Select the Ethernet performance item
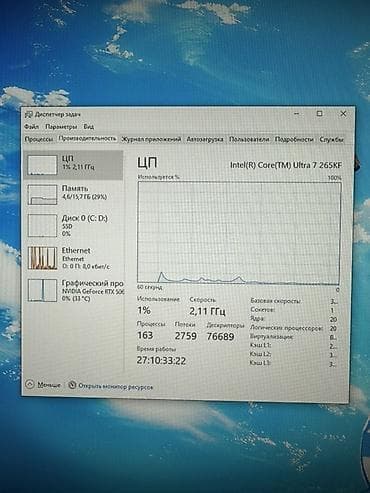The image size is (370, 493). (x=74, y=258)
